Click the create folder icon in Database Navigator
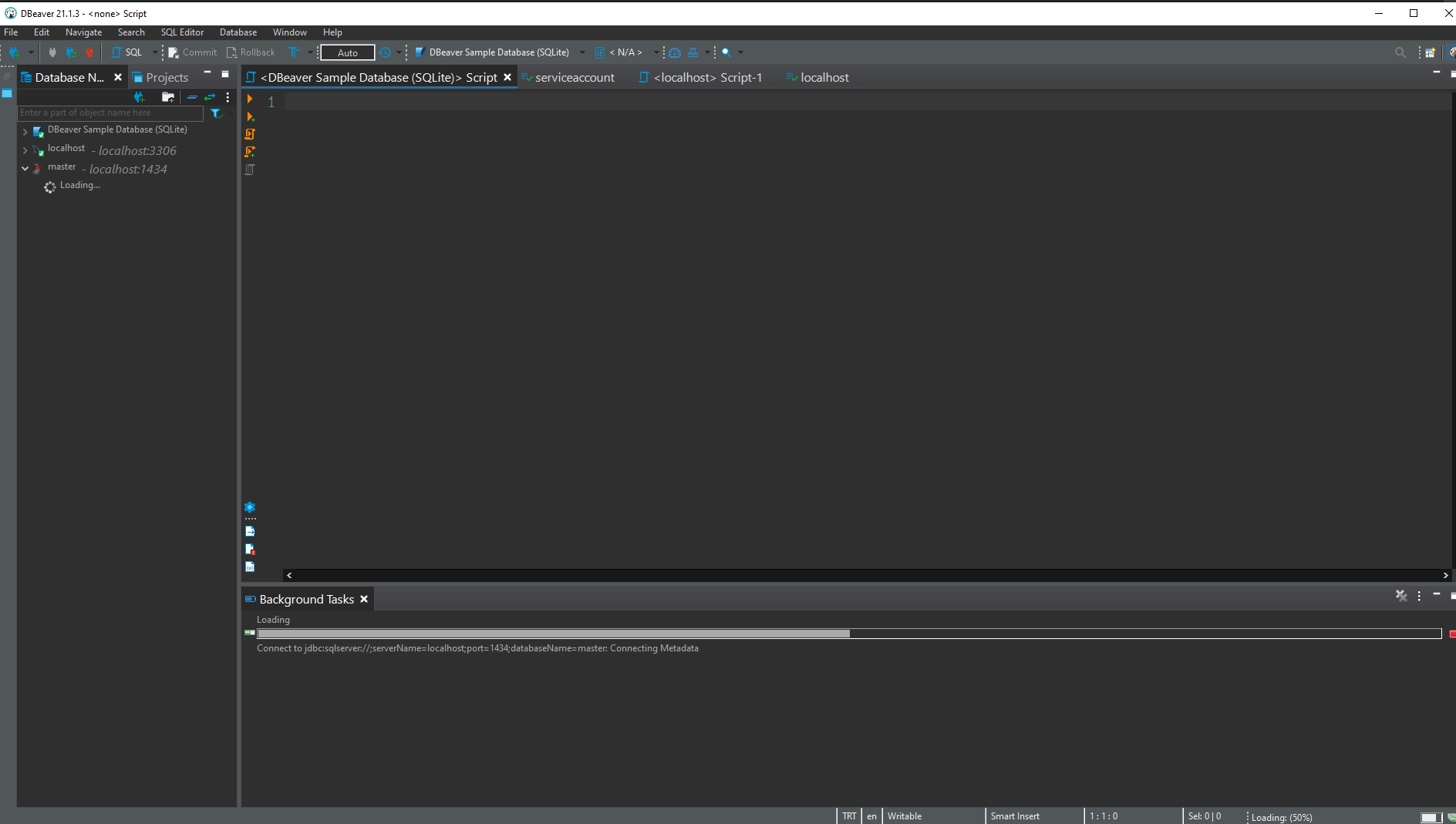Screen dimensions: 1456x824 click(x=167, y=97)
